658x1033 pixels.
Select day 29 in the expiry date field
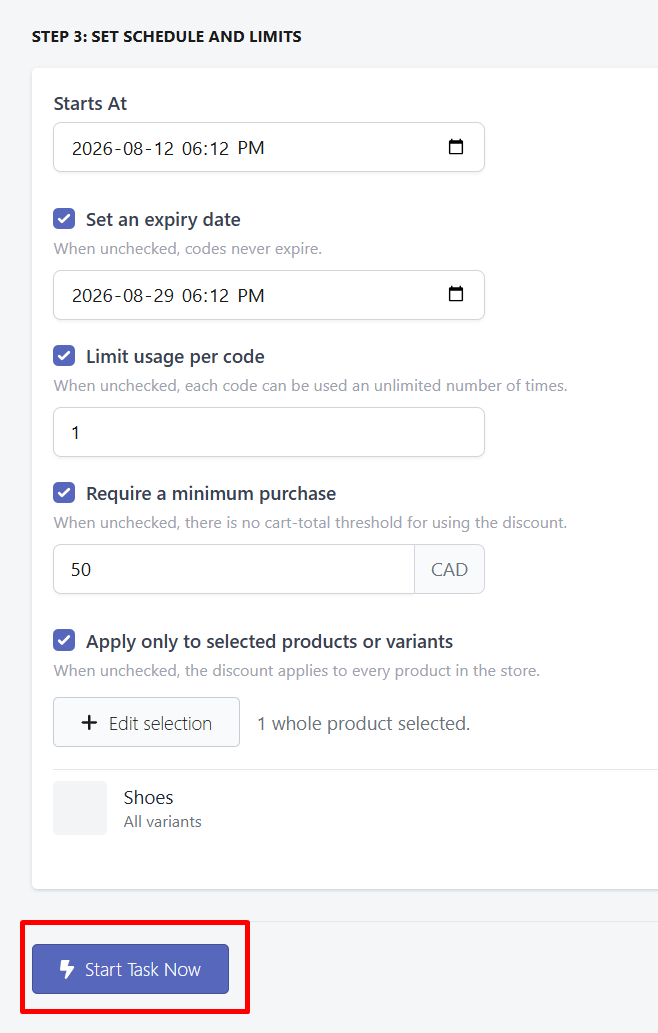coord(163,296)
